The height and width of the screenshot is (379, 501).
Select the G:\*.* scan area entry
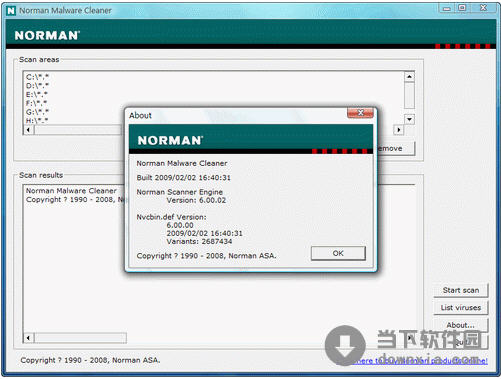tap(37, 112)
